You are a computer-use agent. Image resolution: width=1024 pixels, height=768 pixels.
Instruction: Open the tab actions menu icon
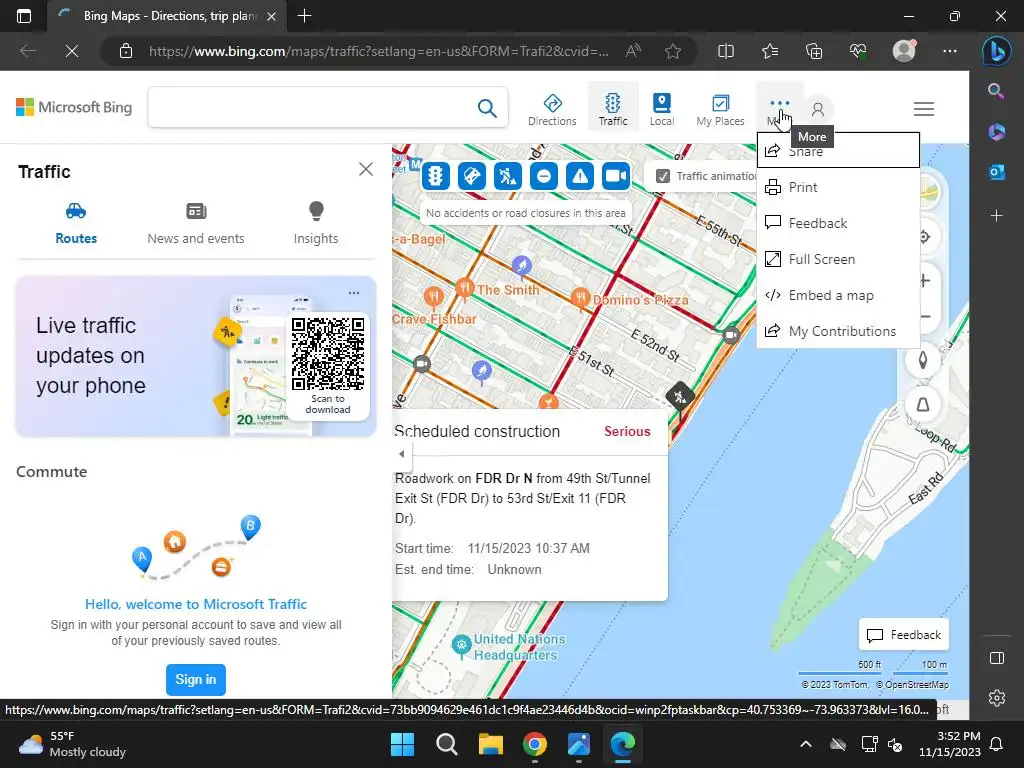(x=24, y=16)
